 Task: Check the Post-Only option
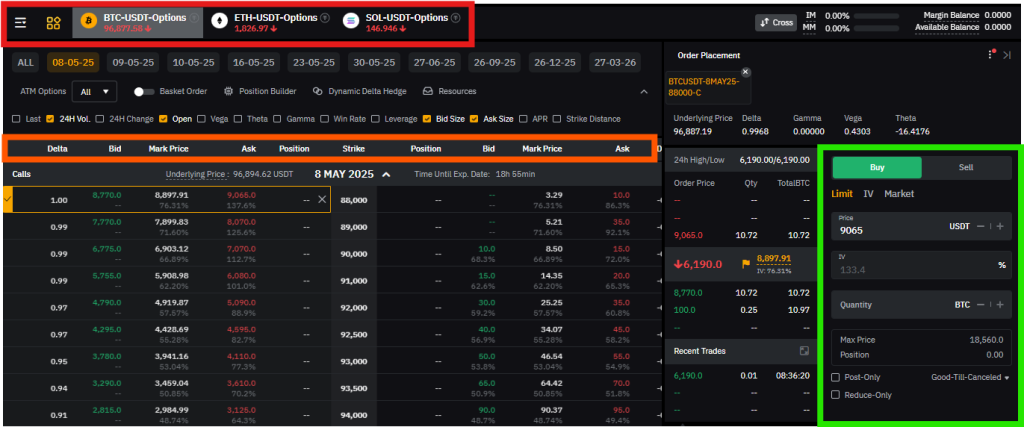835,377
